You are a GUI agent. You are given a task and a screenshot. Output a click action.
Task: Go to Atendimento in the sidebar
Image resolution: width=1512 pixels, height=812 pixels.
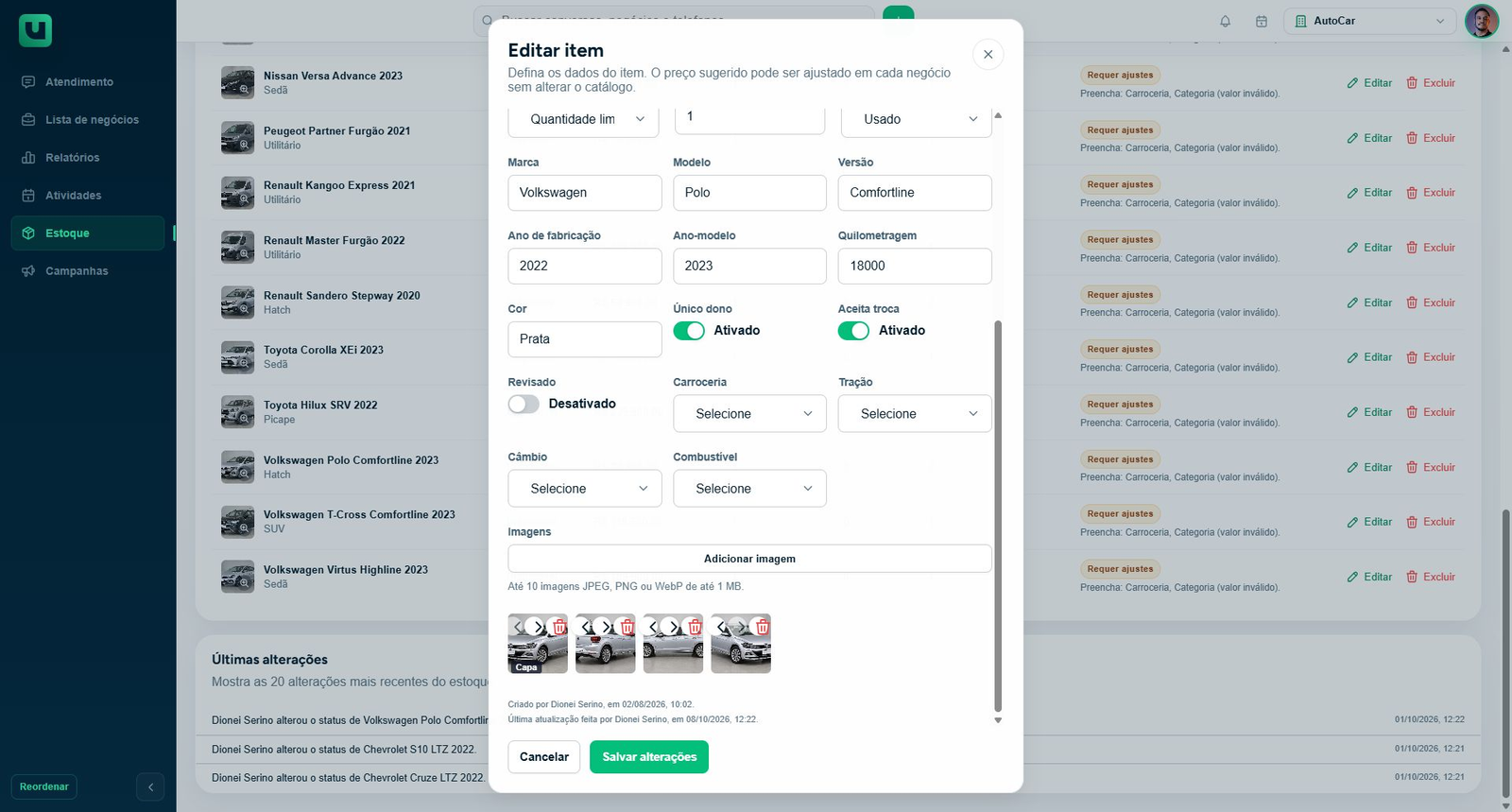click(88, 82)
